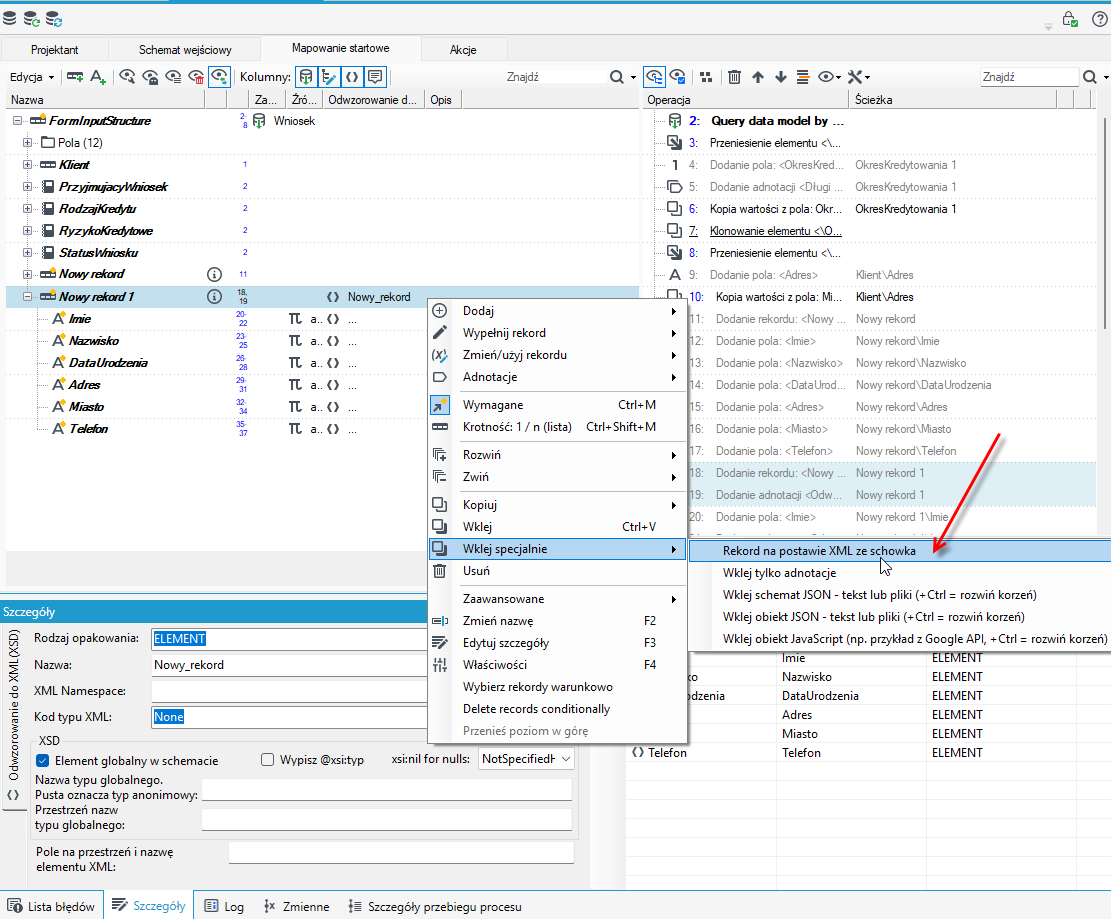Click the trash icon in the operations toolbar
1111x919 pixels.
735,77
